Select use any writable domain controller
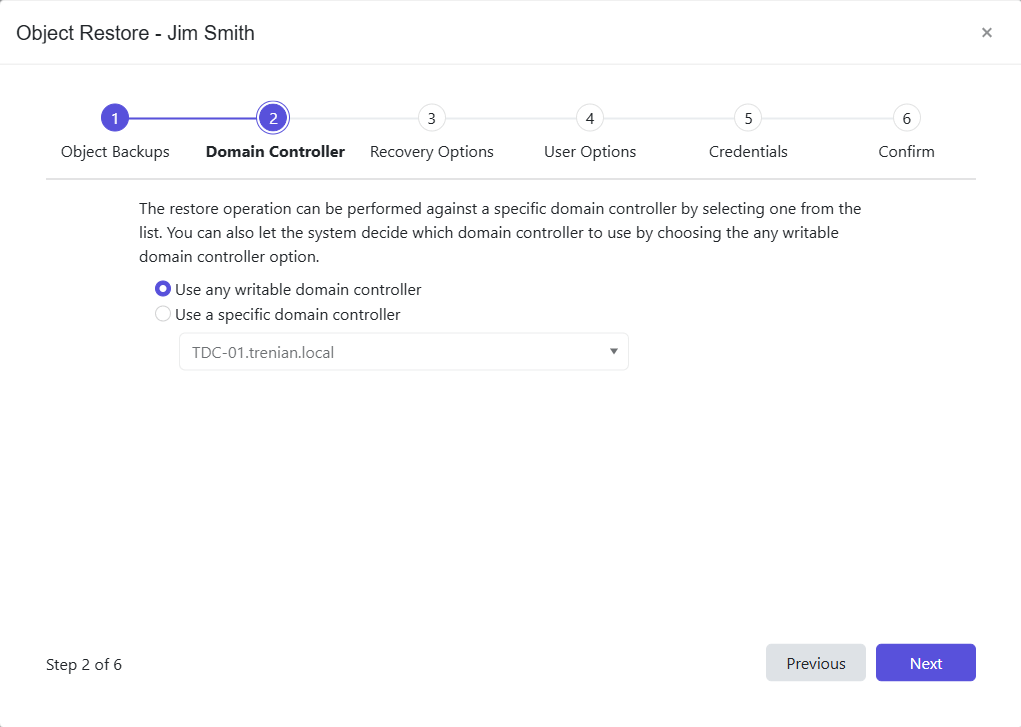 click(162, 289)
